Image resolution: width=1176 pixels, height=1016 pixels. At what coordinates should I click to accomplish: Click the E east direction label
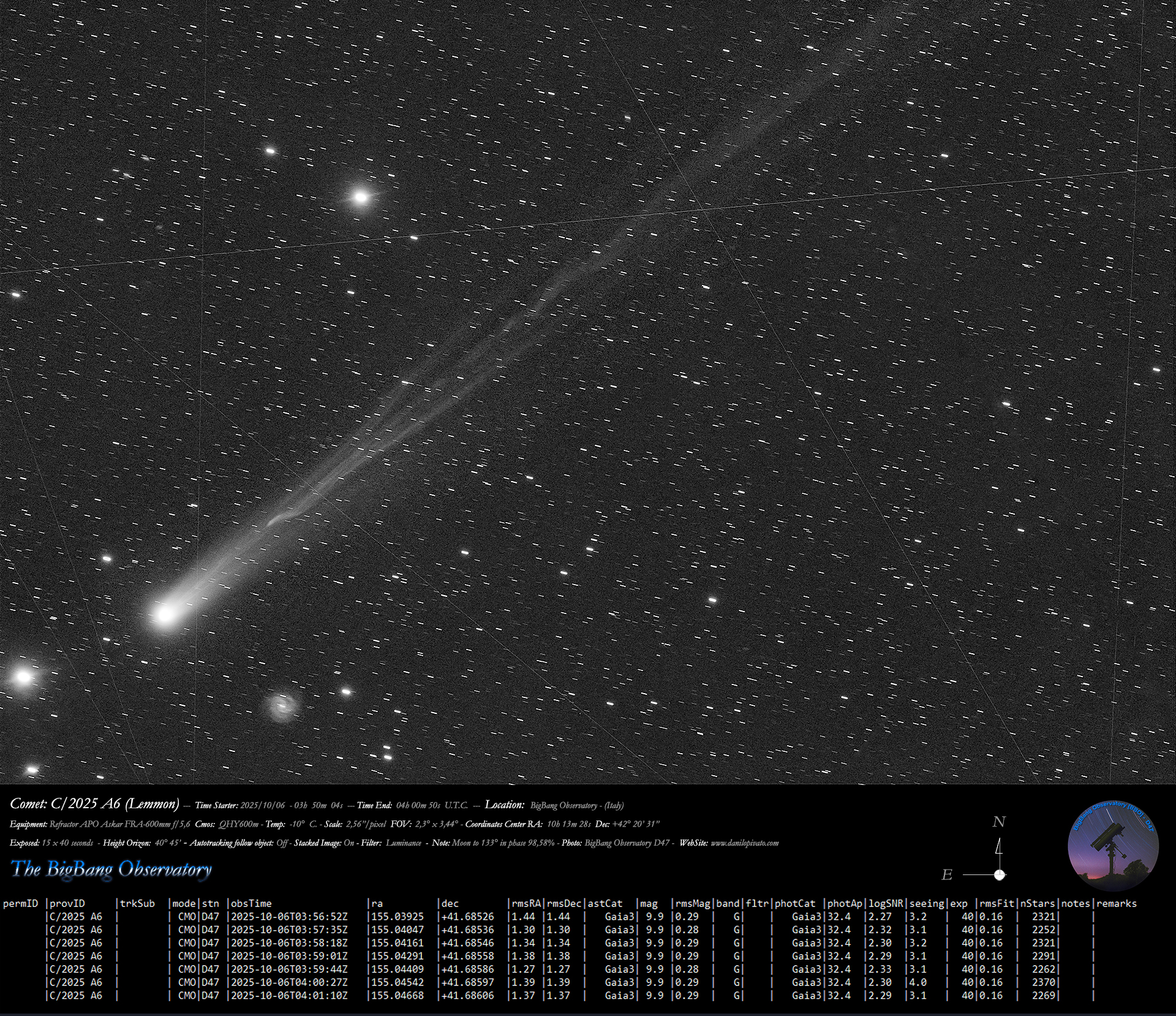pyautogui.click(x=947, y=875)
